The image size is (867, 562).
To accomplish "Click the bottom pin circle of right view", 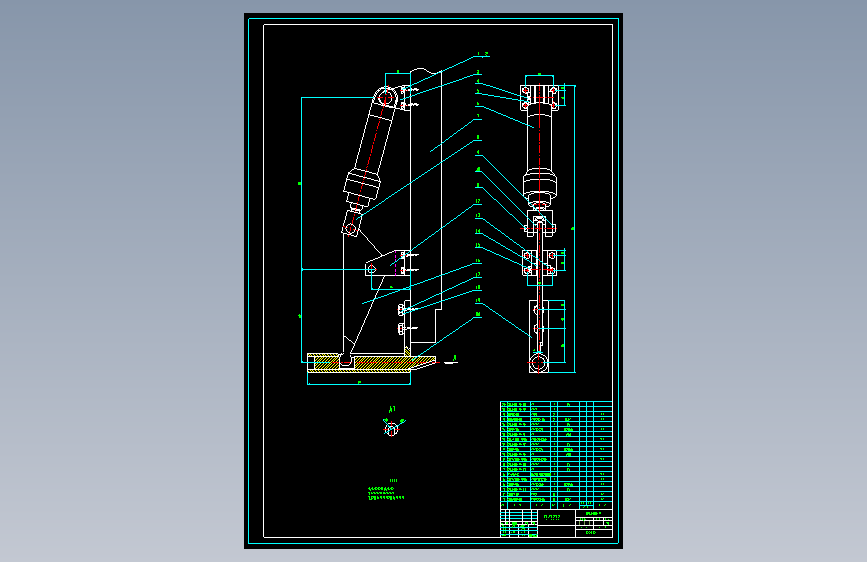I will tap(538, 363).
